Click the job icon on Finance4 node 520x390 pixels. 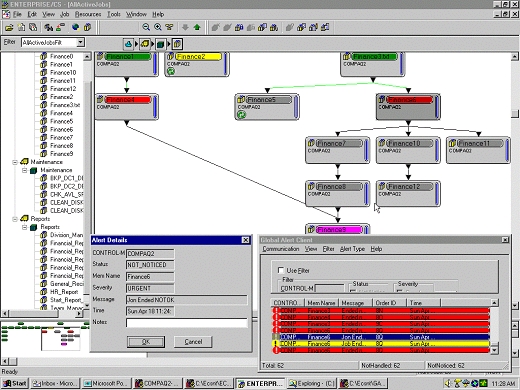(x=100, y=99)
